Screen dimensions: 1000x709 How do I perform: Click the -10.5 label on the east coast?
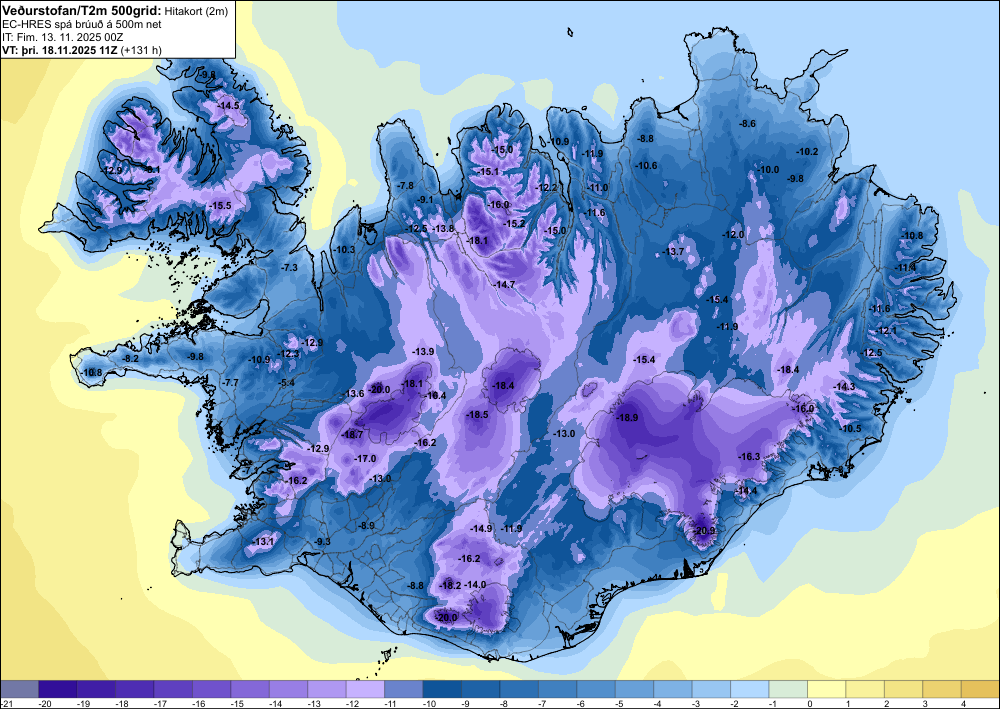tap(851, 428)
